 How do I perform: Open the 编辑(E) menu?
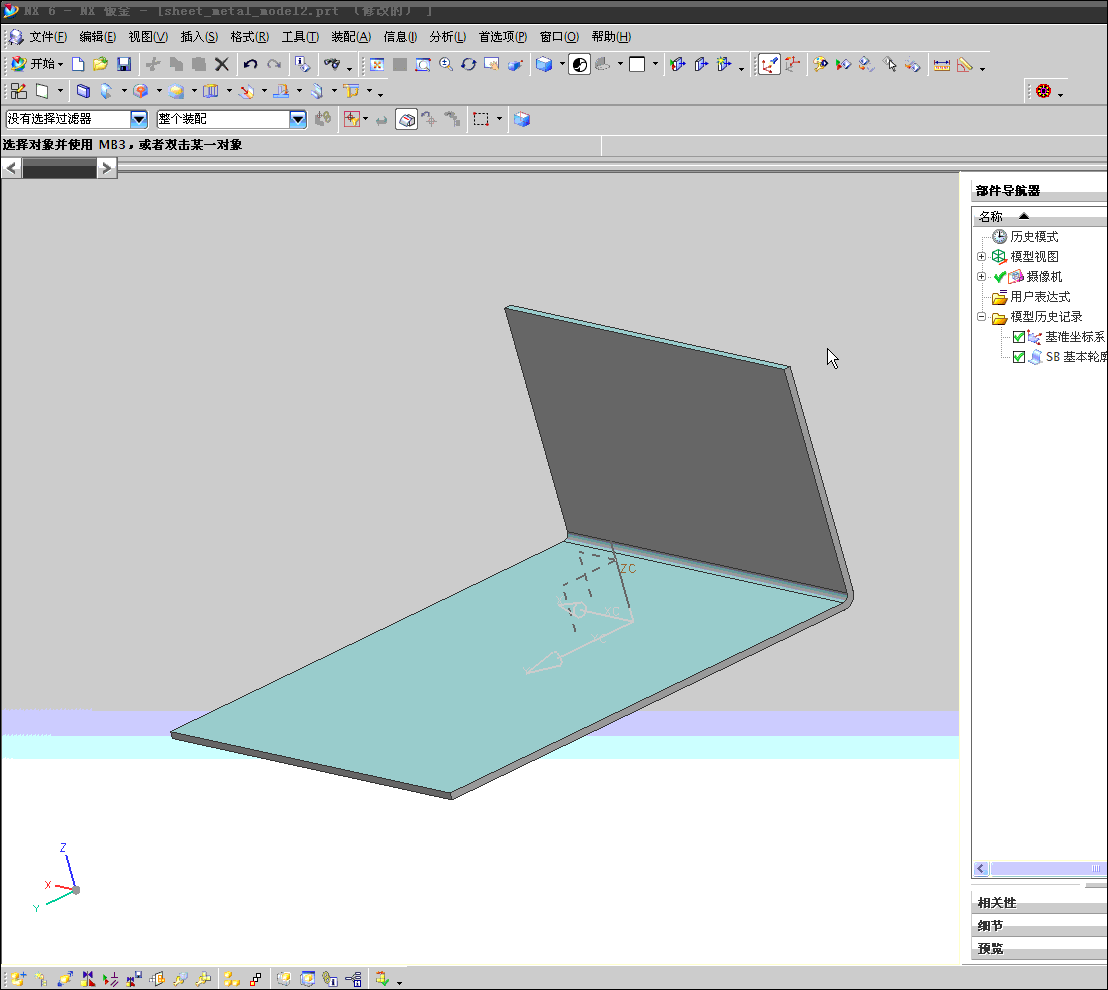(98, 37)
